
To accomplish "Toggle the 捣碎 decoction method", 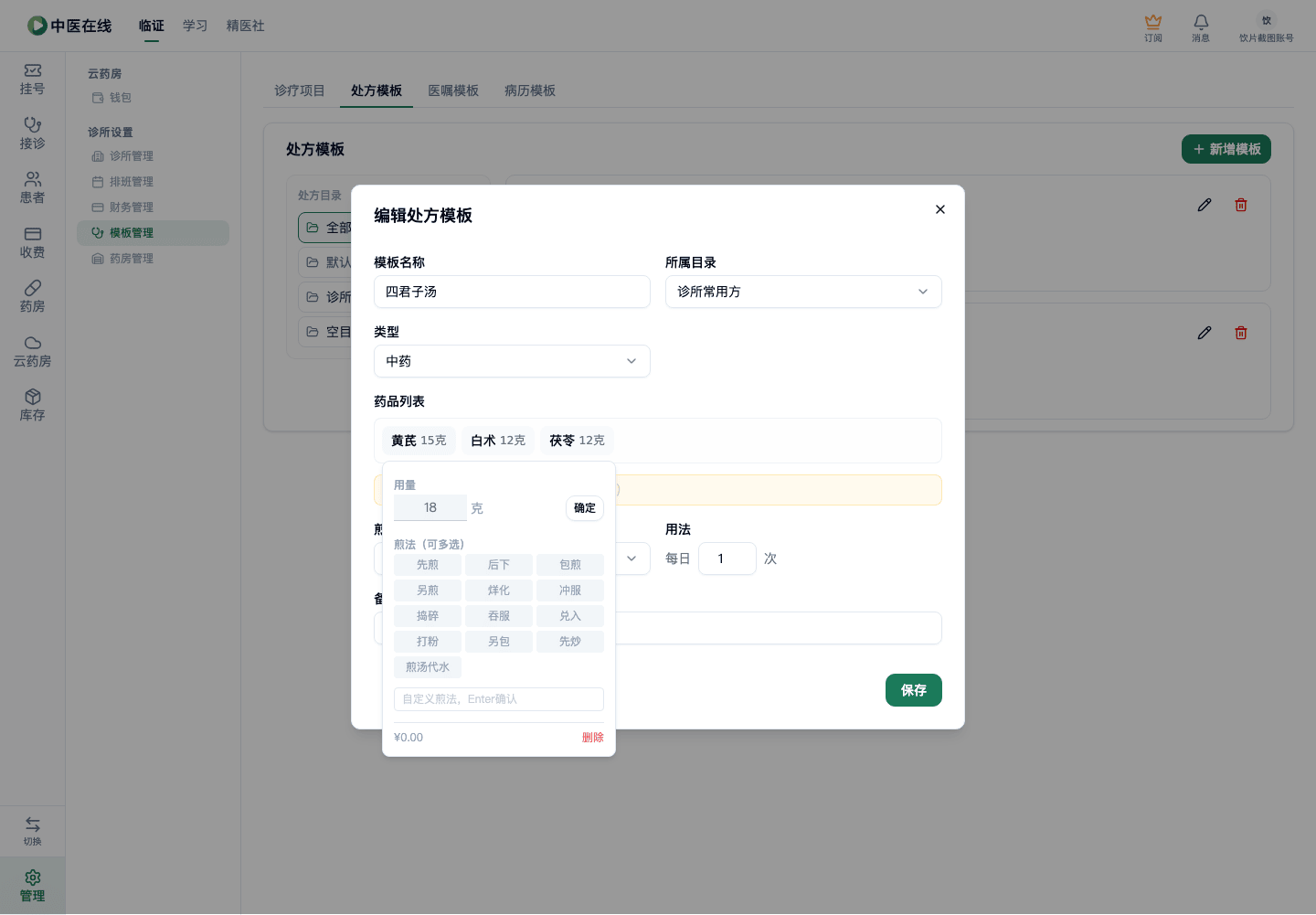I will (428, 616).
